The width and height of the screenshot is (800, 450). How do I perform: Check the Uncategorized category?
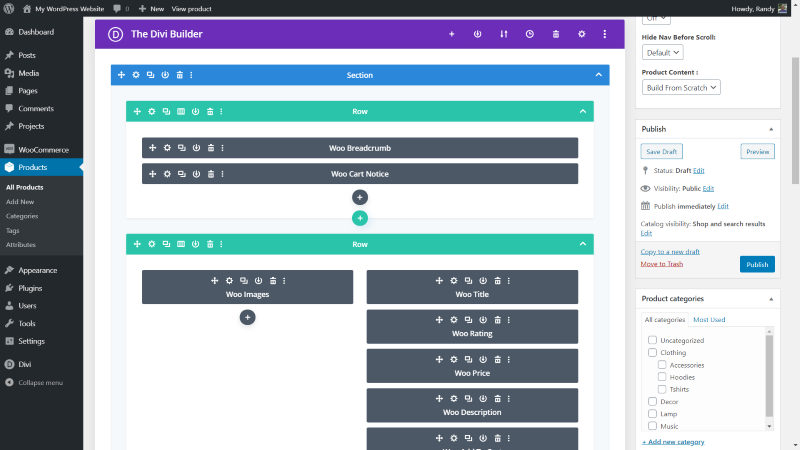point(652,340)
